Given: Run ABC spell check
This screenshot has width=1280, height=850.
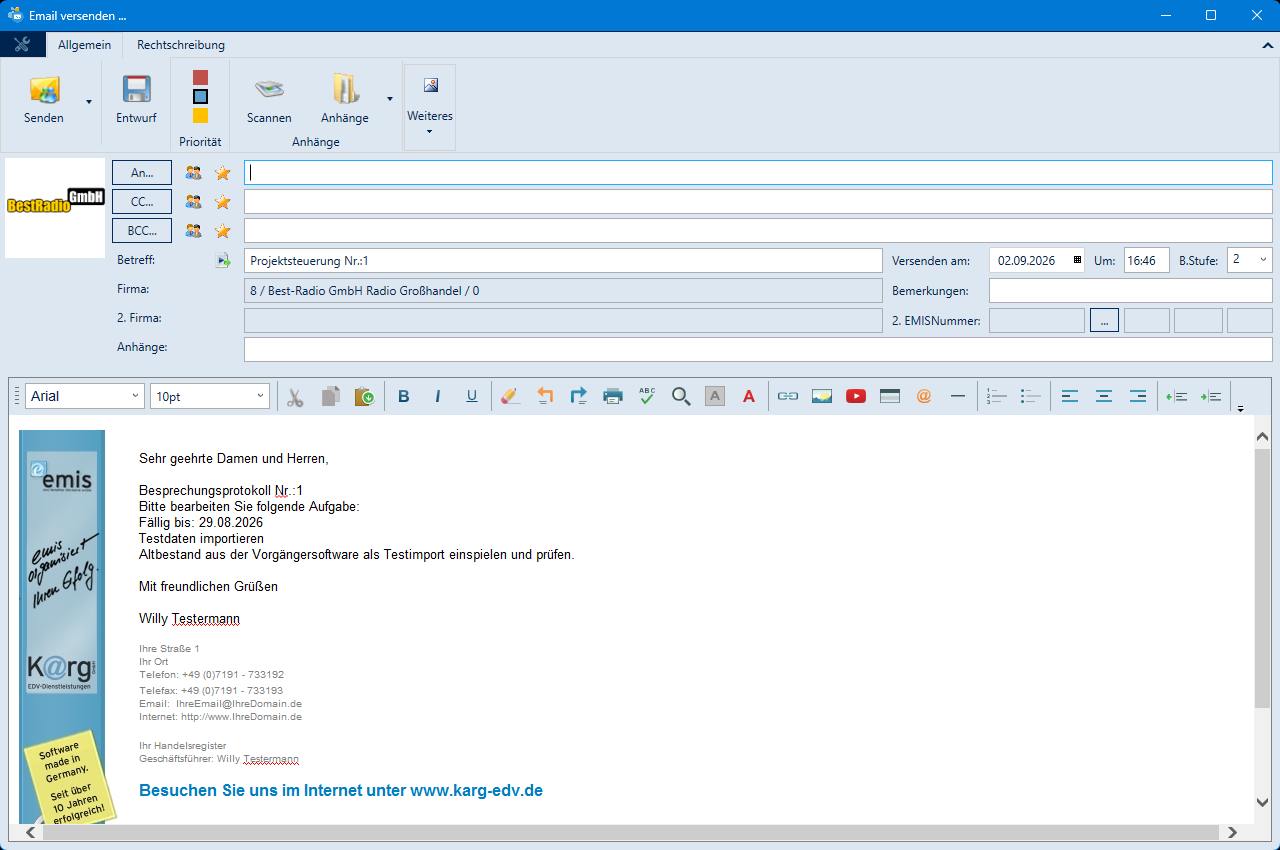Looking at the screenshot, I should coord(647,396).
